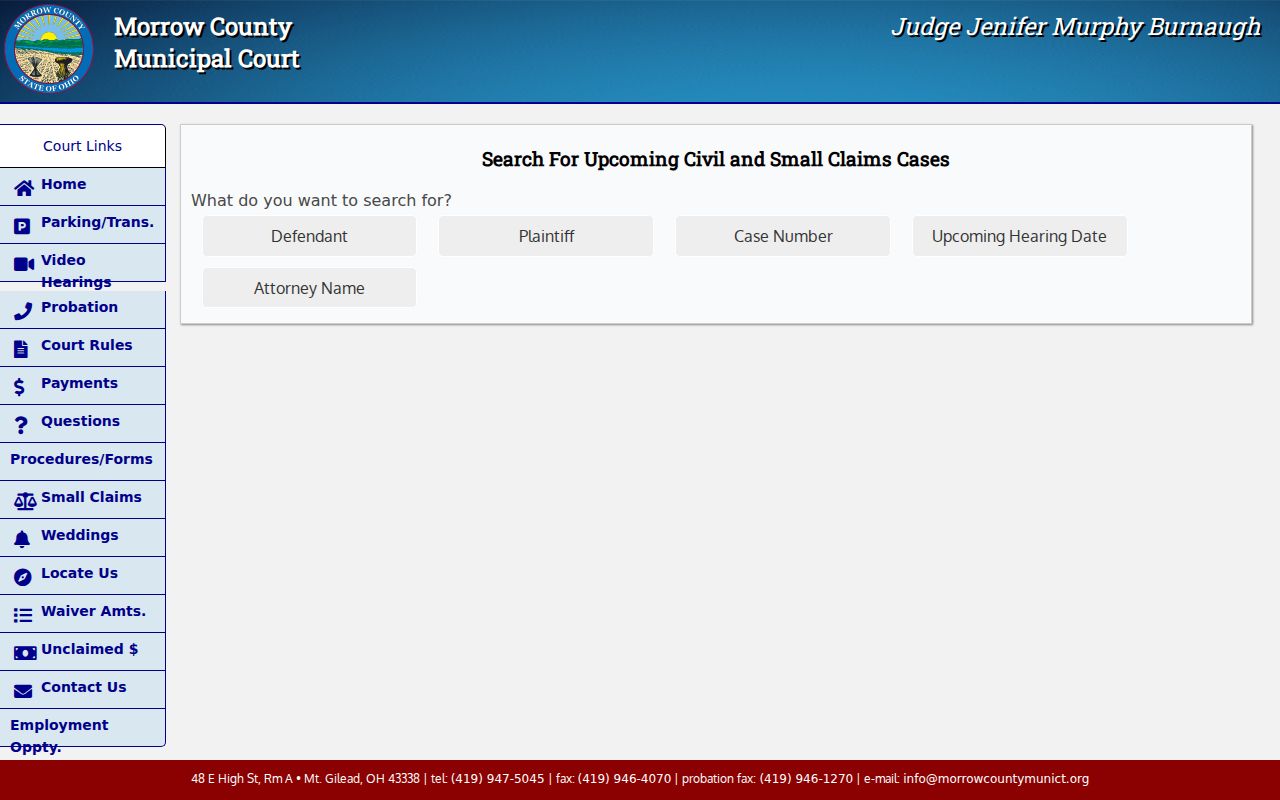Click the footer fax number (419) 946-4070
1280x800 pixels.
[625, 779]
